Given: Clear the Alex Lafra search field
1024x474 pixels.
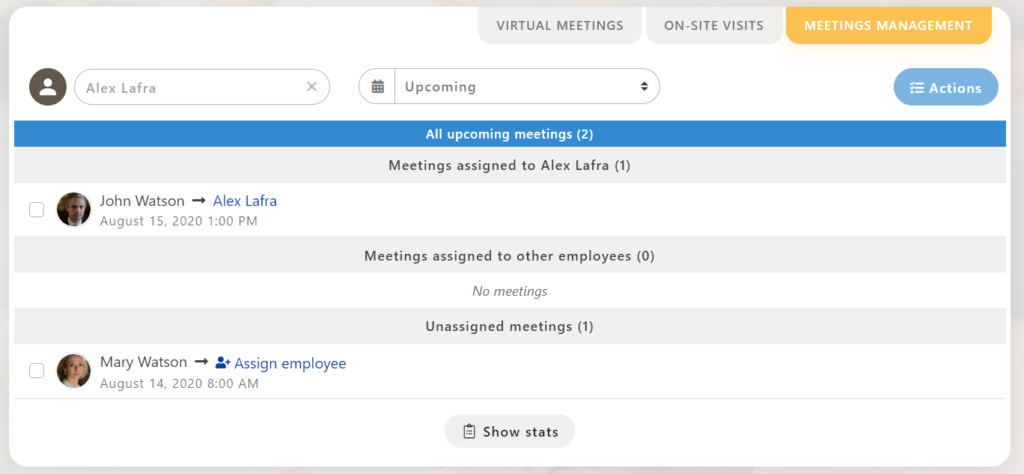Looking at the screenshot, I should click(x=312, y=87).
